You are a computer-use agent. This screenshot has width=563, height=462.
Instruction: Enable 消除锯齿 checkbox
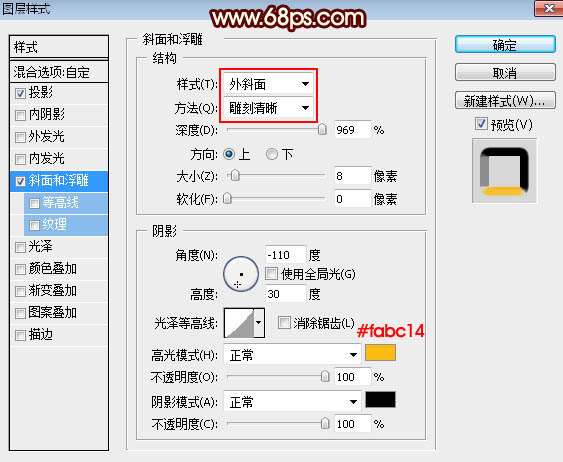pos(284,323)
